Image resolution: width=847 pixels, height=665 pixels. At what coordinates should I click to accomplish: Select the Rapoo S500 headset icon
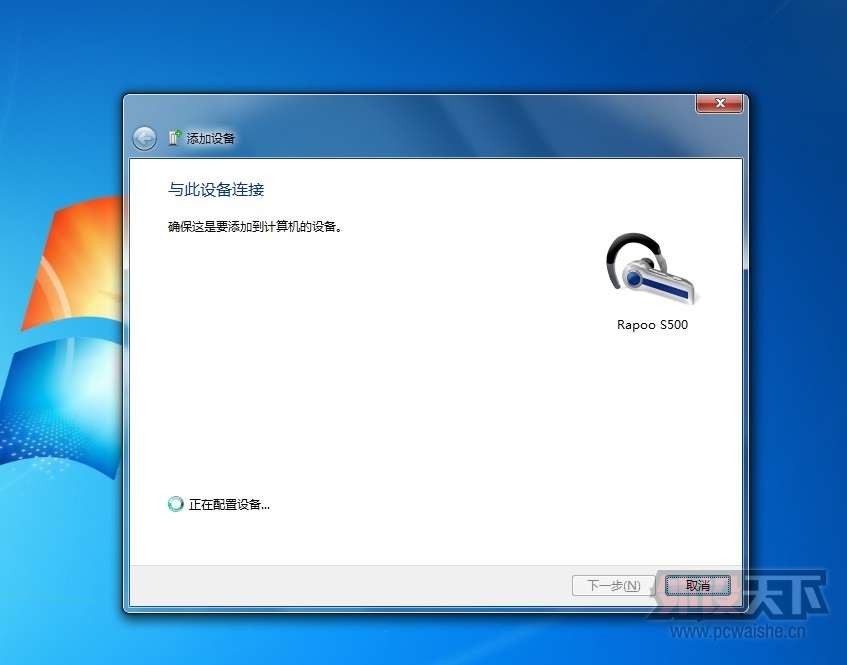pos(652,268)
